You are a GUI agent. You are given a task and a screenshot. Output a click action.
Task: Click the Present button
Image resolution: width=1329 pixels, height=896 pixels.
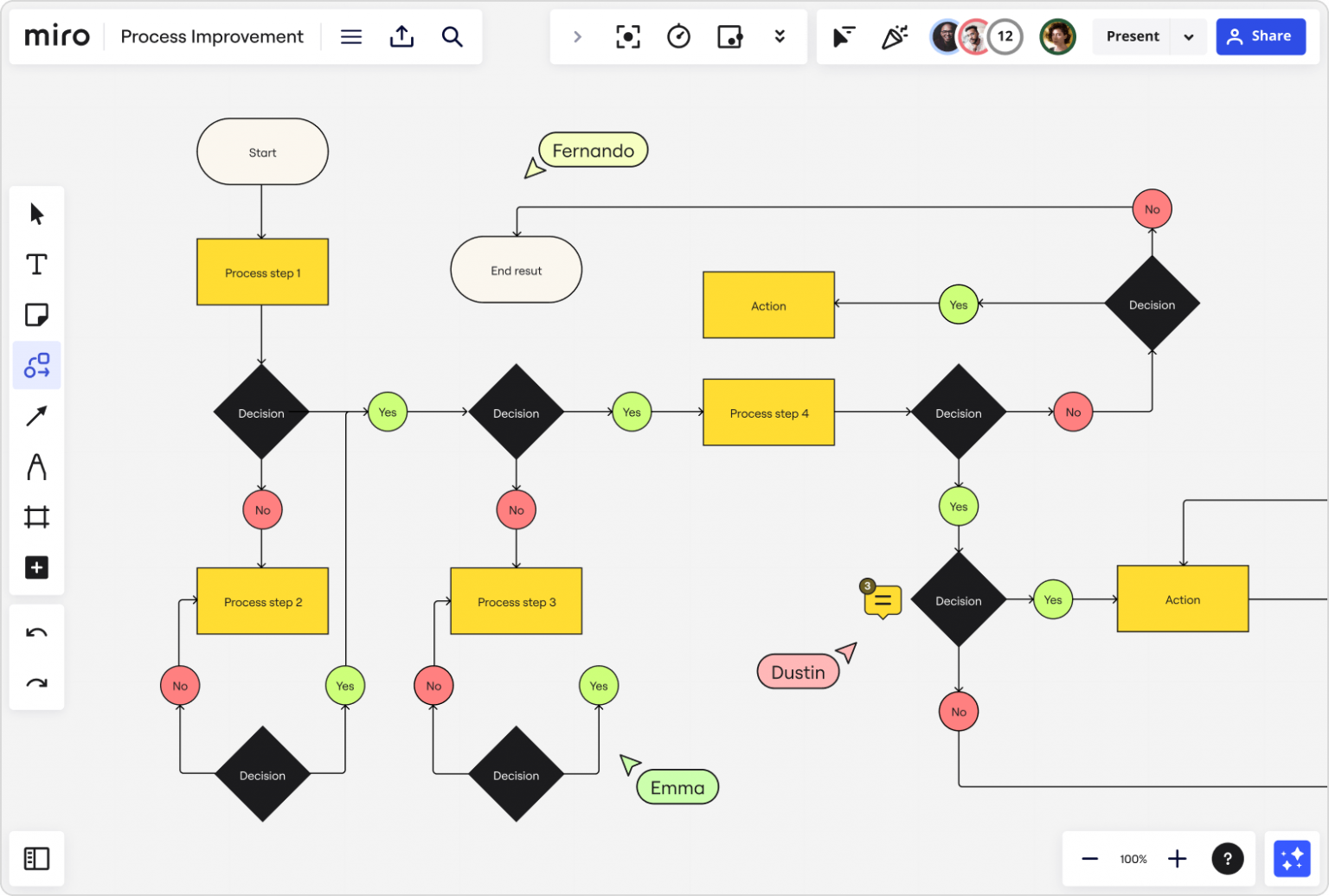click(1133, 36)
